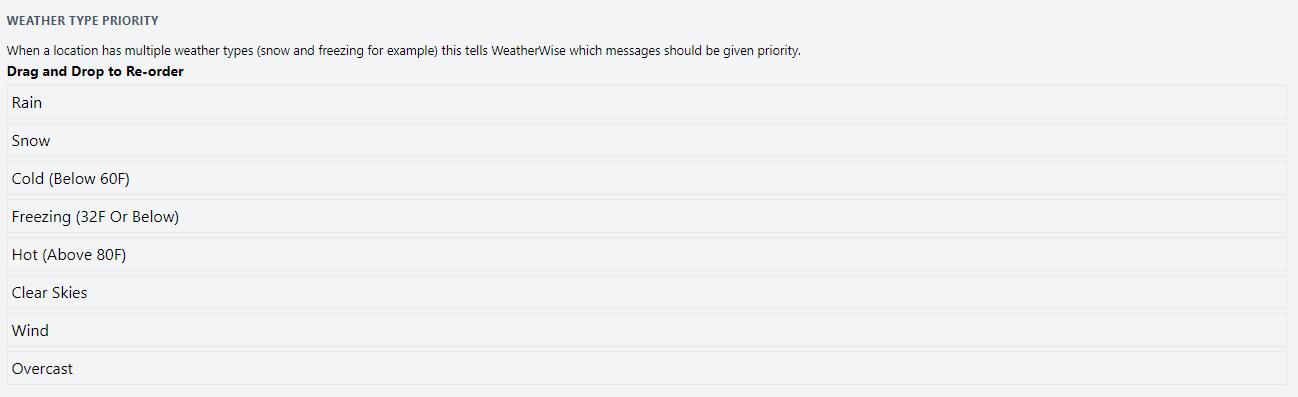This screenshot has width=1298, height=397.
Task: Pick the Cold (Below 60F) row
Action: (646, 178)
